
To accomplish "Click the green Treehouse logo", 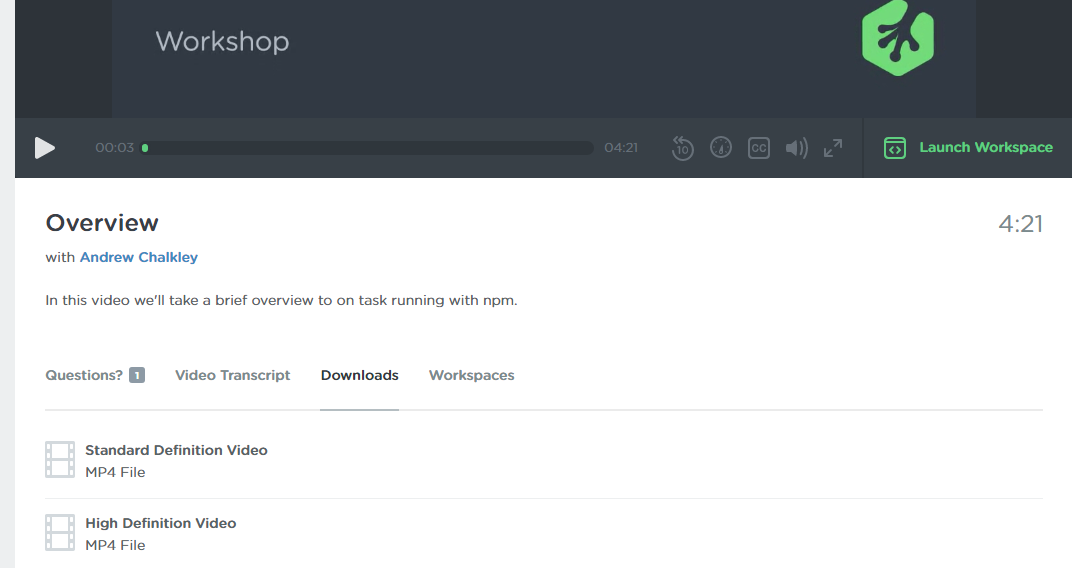I will [x=897, y=43].
